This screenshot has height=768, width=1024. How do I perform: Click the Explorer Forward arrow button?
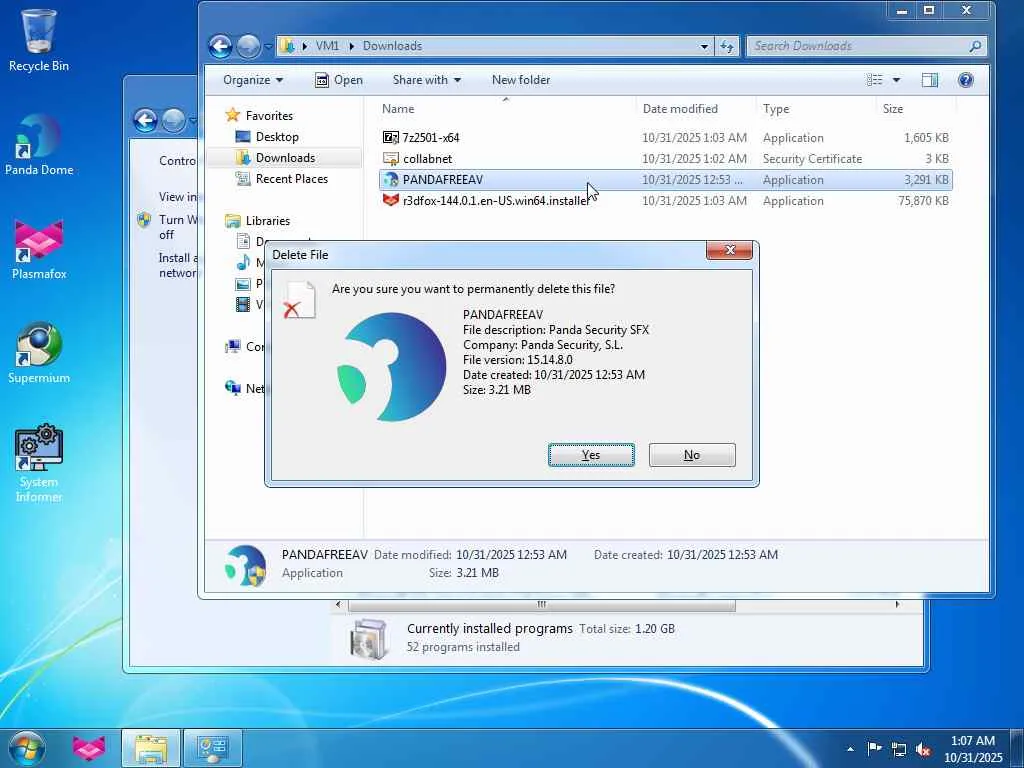[x=248, y=46]
